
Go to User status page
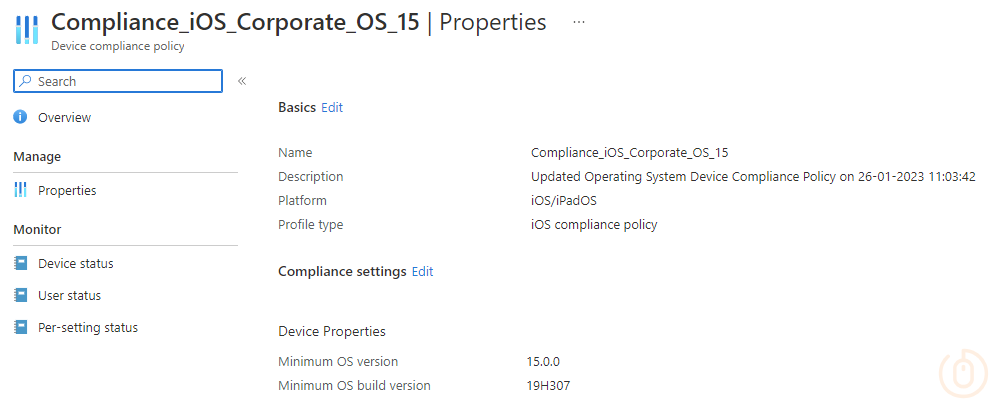pos(69,295)
